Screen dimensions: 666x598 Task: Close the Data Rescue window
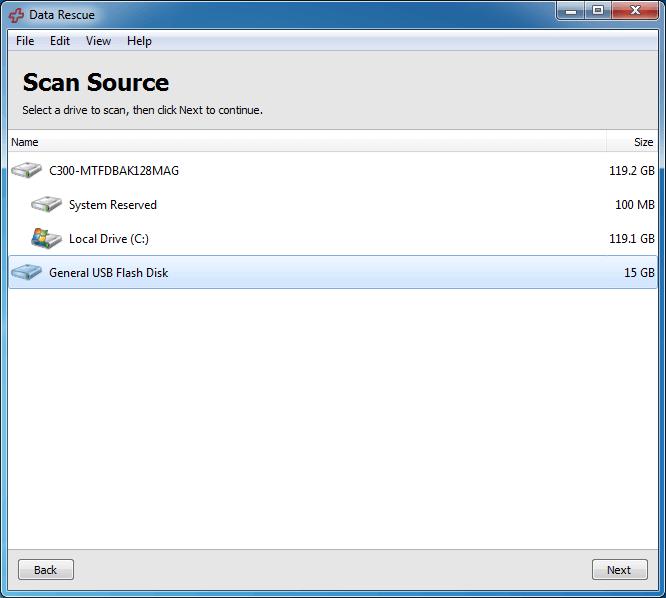(635, 11)
